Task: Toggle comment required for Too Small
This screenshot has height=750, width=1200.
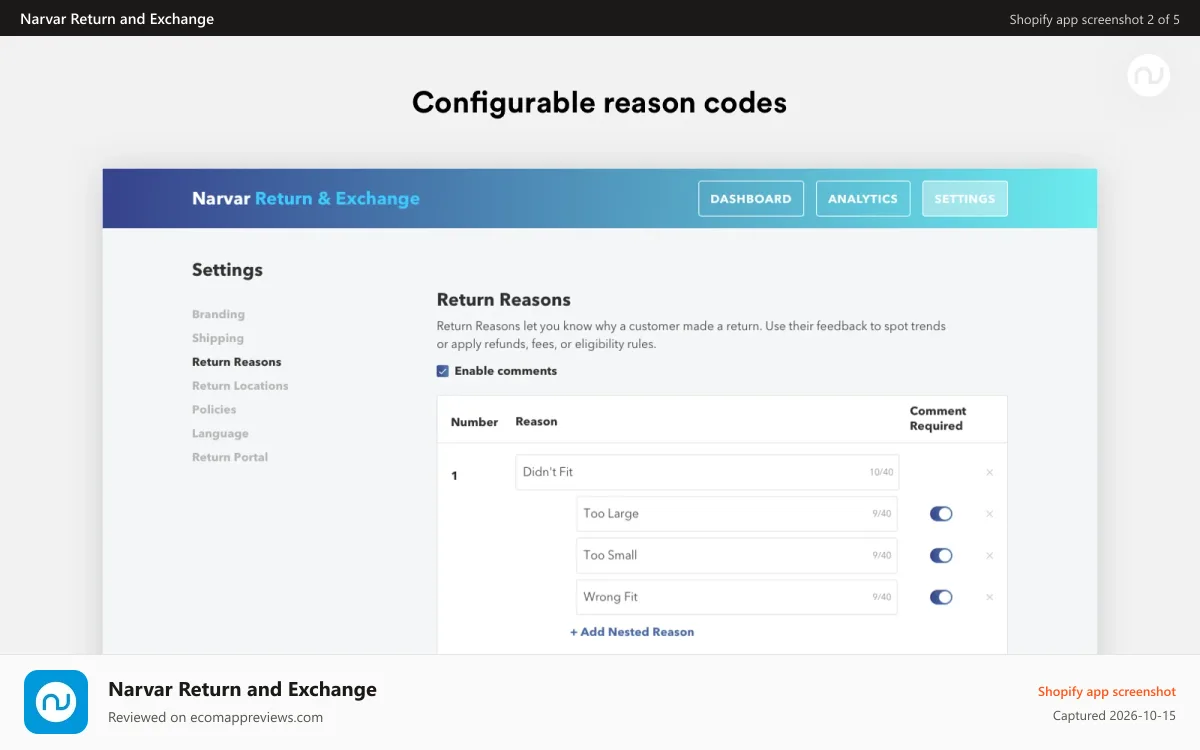Action: click(x=941, y=556)
